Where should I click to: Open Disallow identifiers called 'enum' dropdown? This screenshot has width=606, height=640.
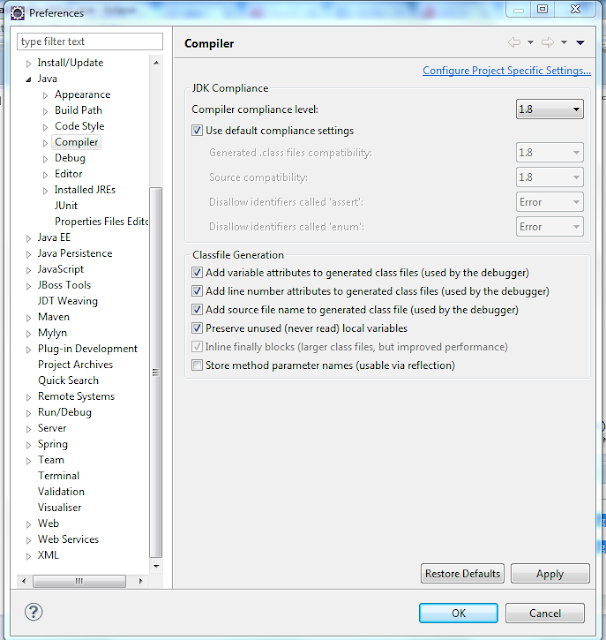point(550,227)
